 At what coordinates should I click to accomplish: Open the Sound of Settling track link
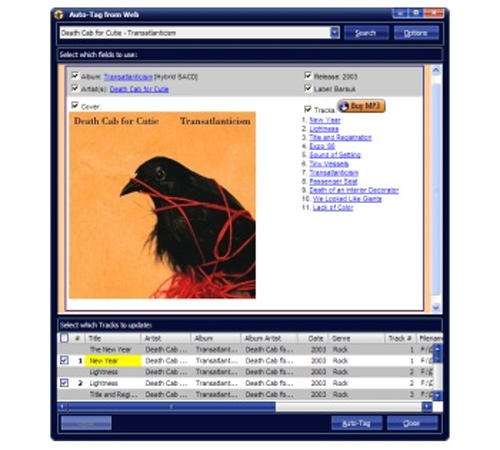335,155
